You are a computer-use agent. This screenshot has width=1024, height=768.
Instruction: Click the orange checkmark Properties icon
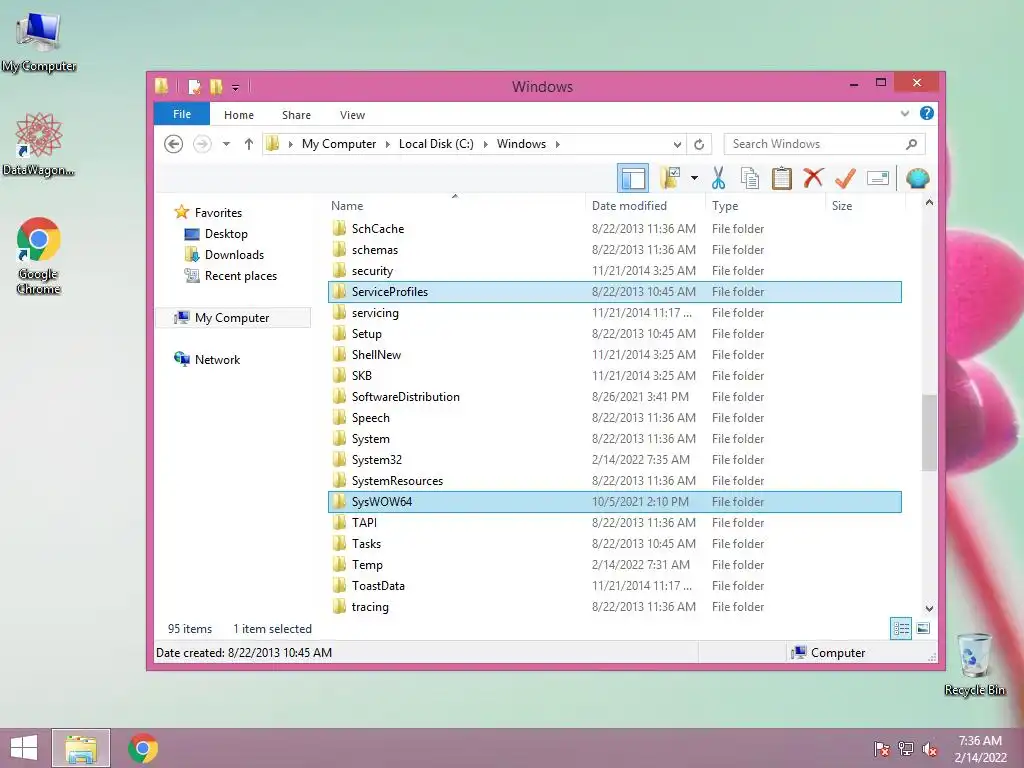point(845,178)
